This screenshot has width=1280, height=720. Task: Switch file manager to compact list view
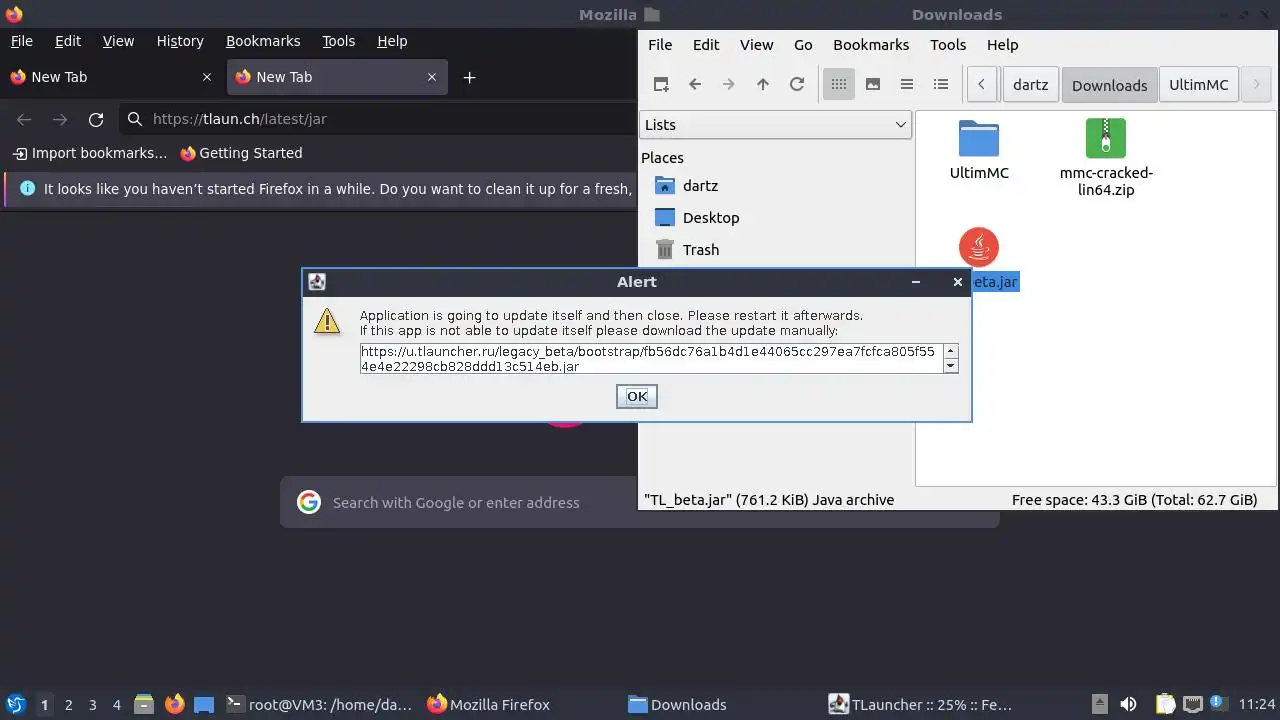[907, 85]
